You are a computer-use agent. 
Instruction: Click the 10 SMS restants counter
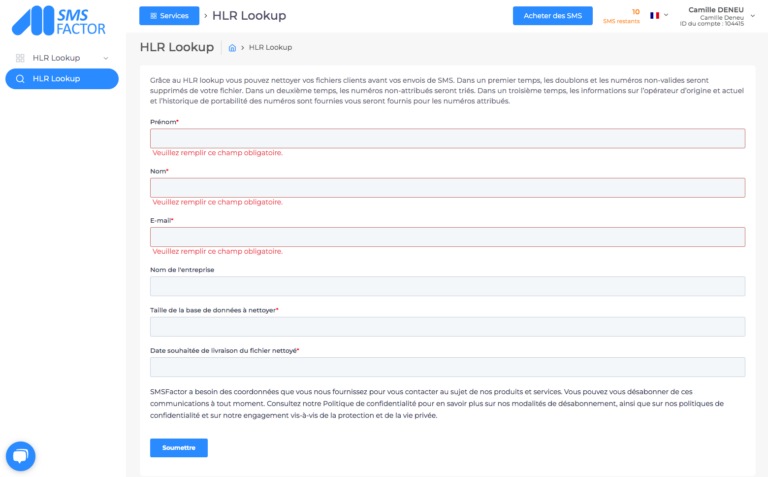[x=622, y=16]
